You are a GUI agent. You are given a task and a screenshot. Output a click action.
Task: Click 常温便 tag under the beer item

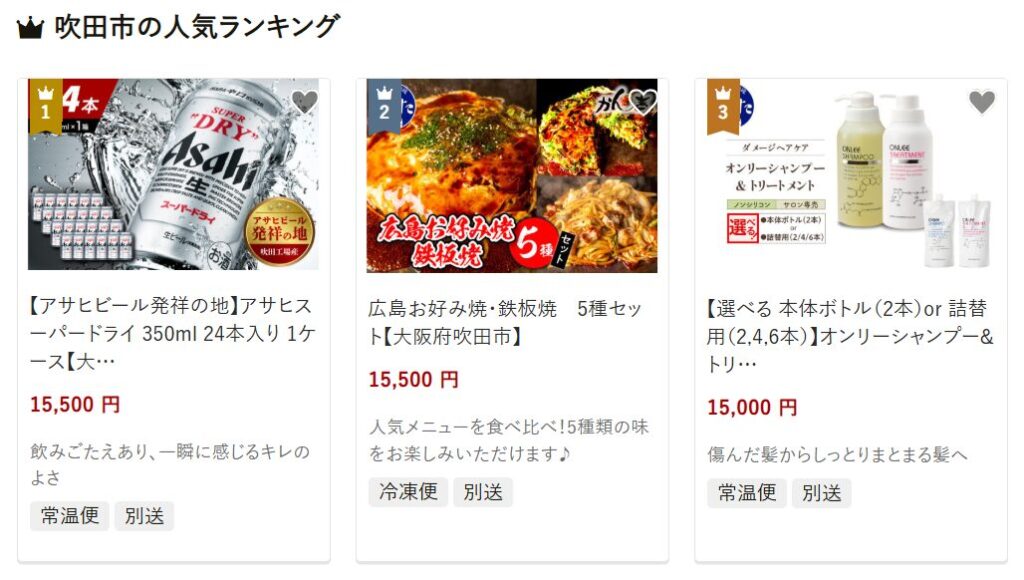coord(70,516)
